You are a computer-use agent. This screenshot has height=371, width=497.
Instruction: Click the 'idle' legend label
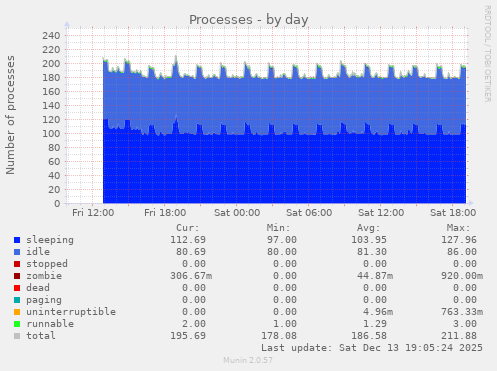point(38,252)
